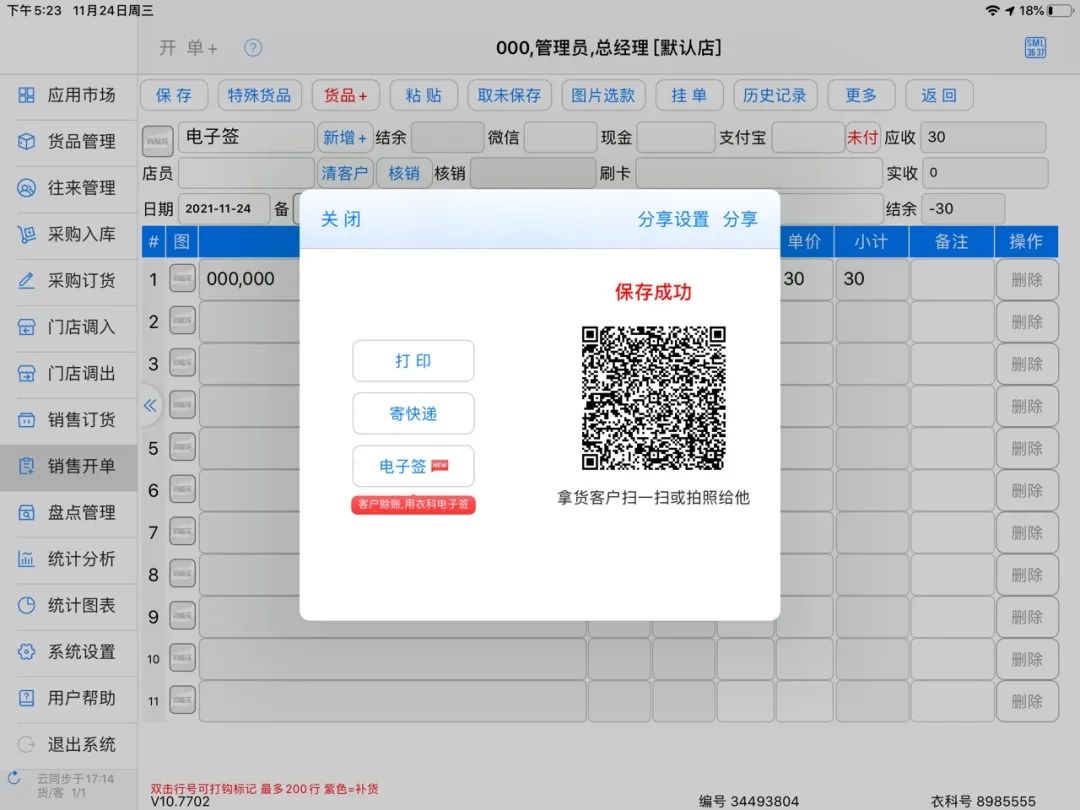Viewport: 1080px width, 810px height.
Task: Open 统计图表 pie chart icon
Action: tap(26, 605)
